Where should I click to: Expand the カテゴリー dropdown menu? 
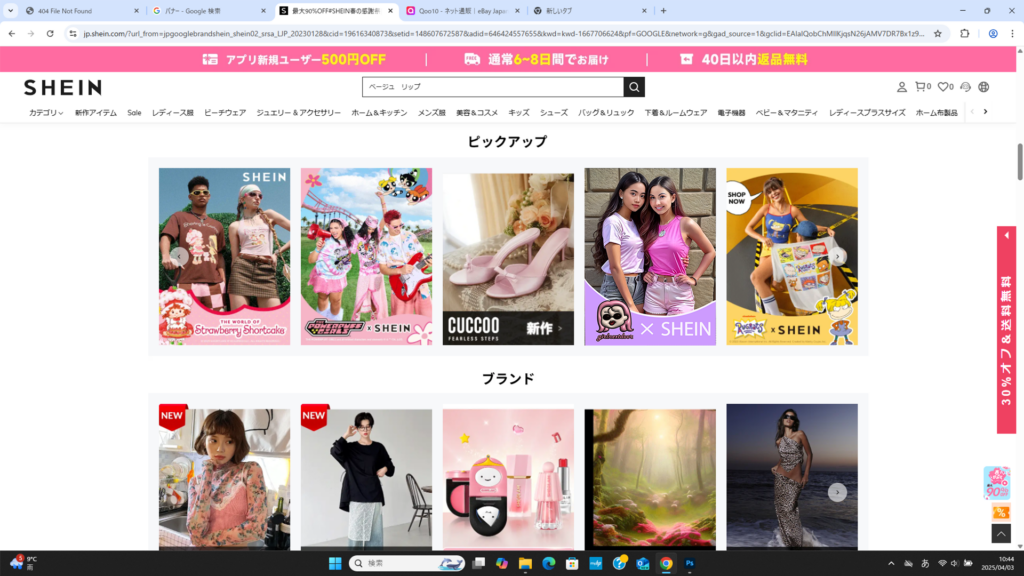click(46, 113)
